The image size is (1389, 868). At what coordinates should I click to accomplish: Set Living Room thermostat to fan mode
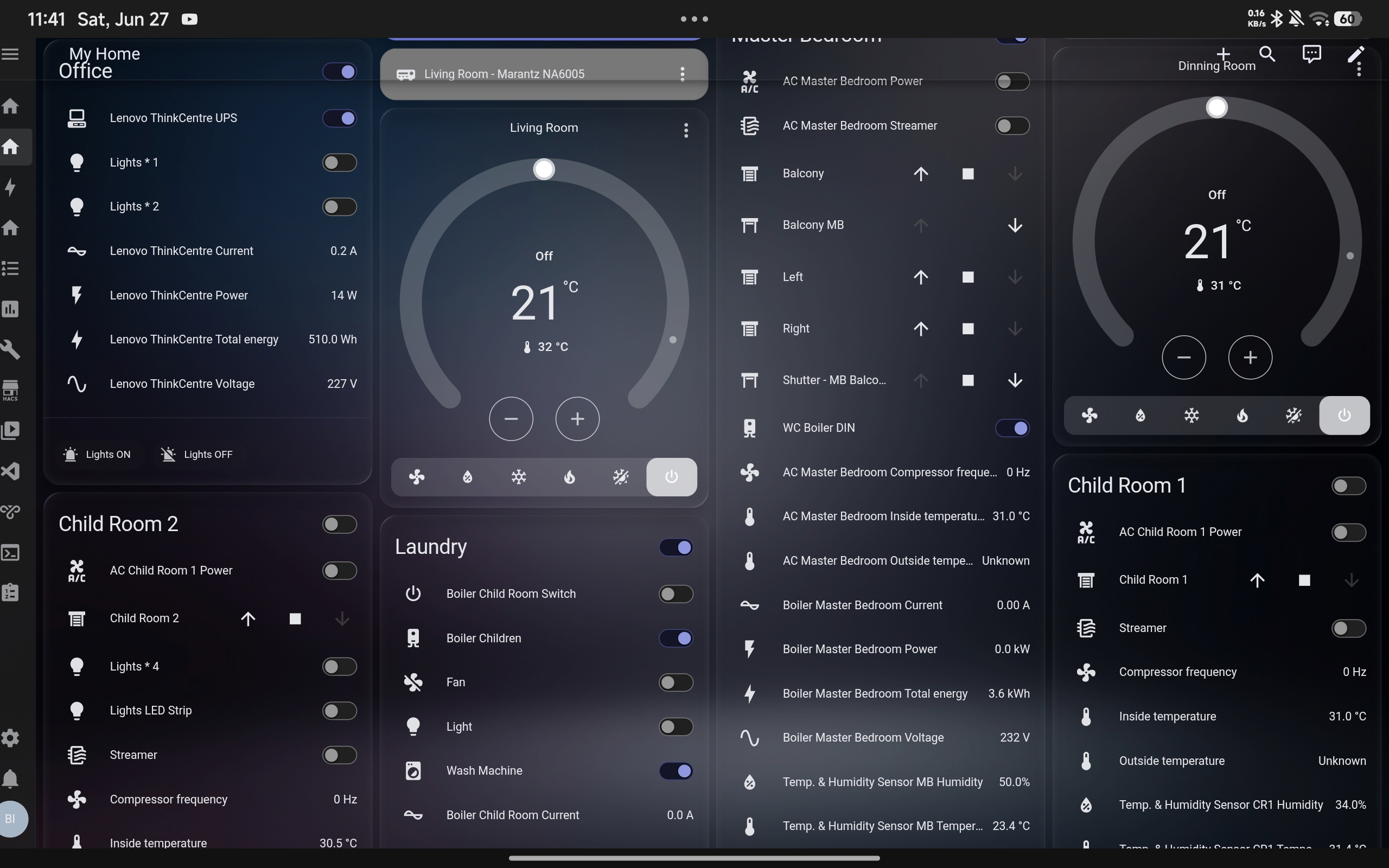click(x=417, y=477)
